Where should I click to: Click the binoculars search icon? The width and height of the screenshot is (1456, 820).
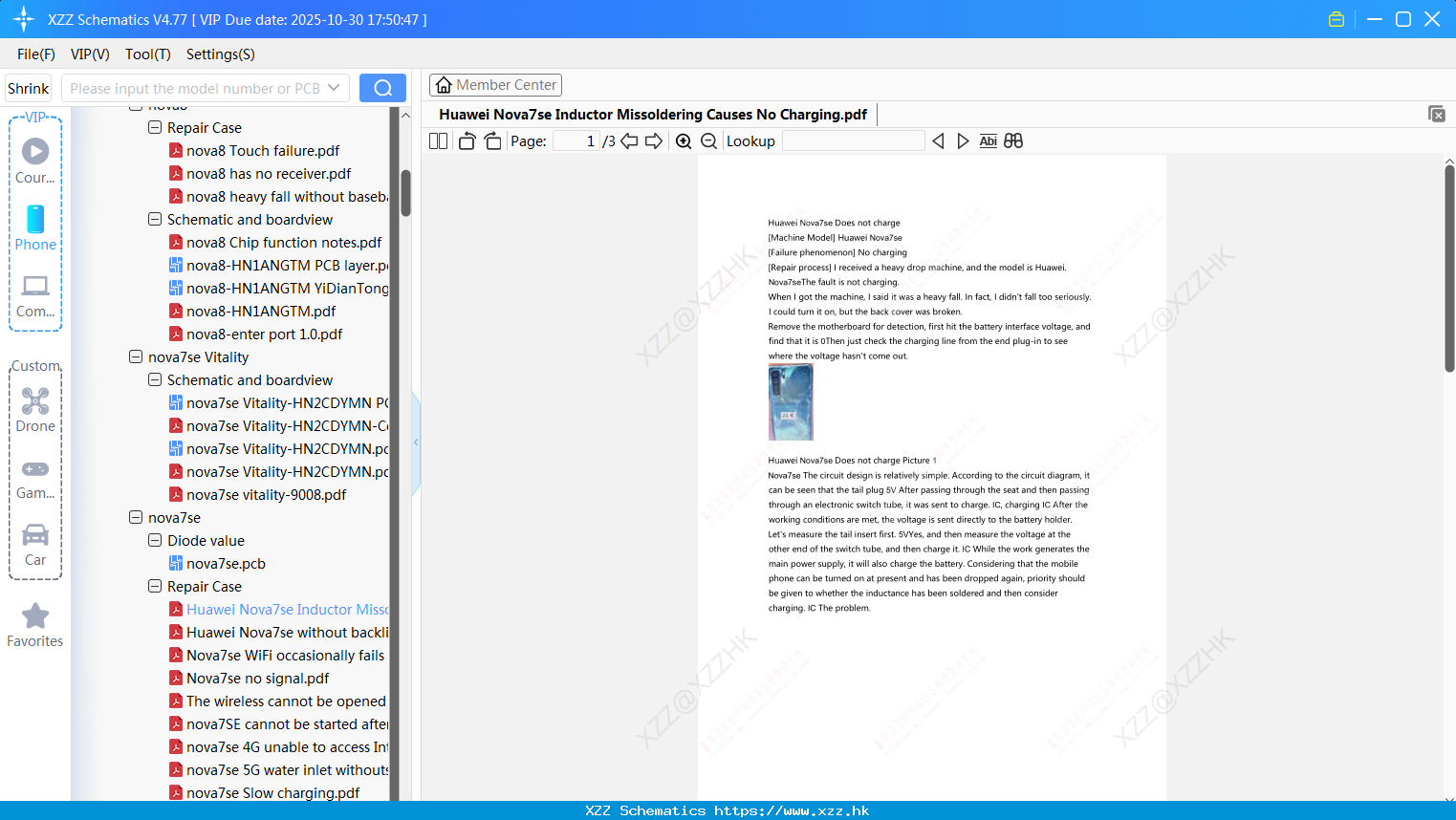click(1013, 140)
